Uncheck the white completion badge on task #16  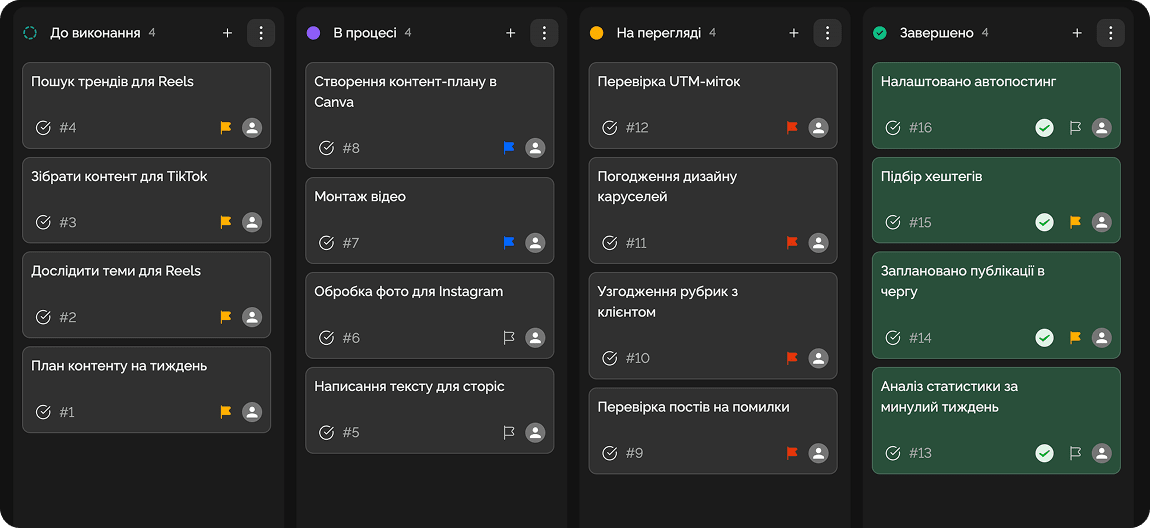click(1044, 128)
